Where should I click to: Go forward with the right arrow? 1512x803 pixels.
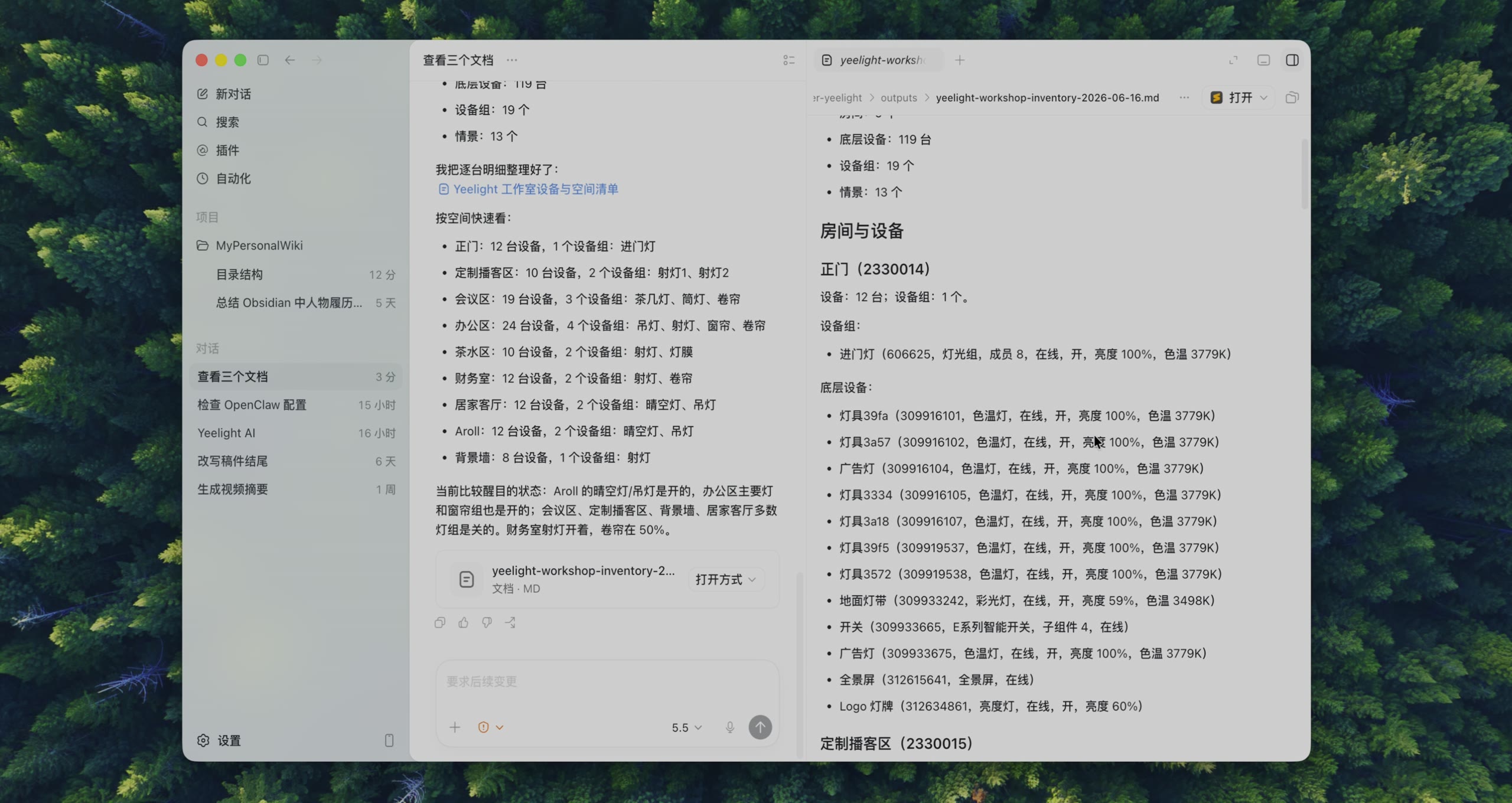coord(317,60)
